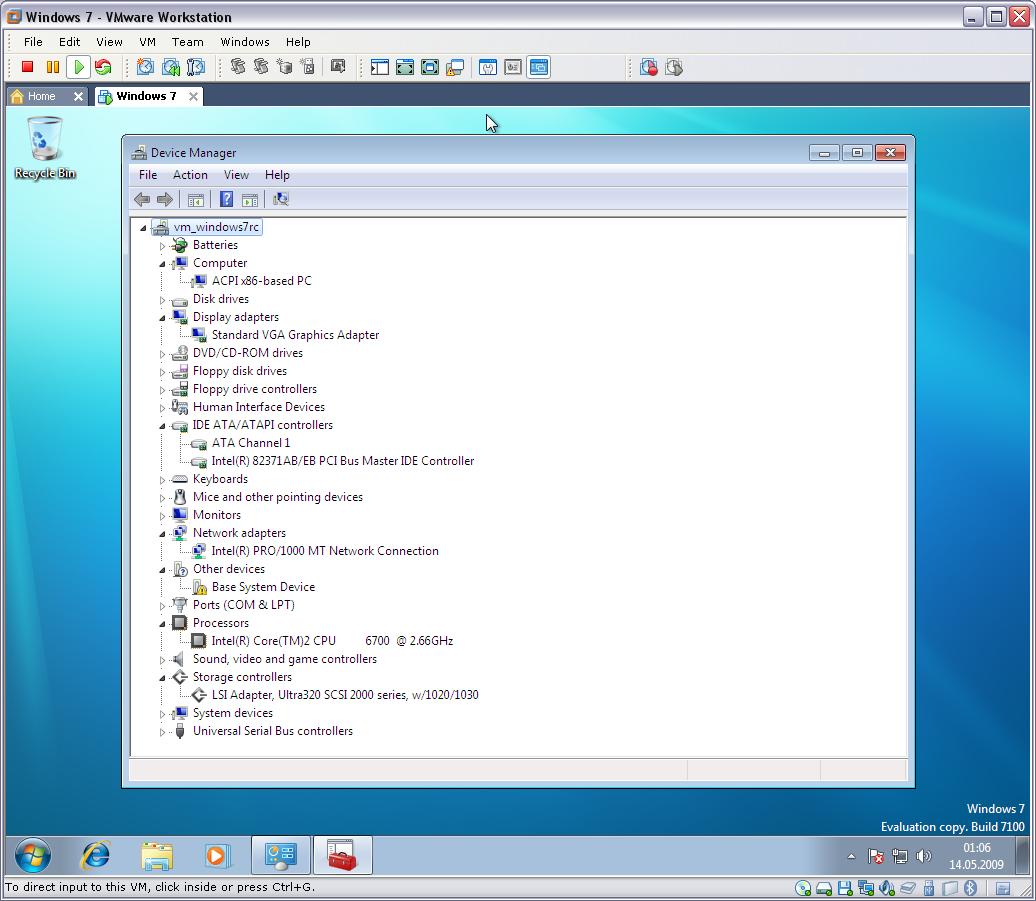
Task: Select ATA Channel 1 entry
Action: (x=251, y=443)
